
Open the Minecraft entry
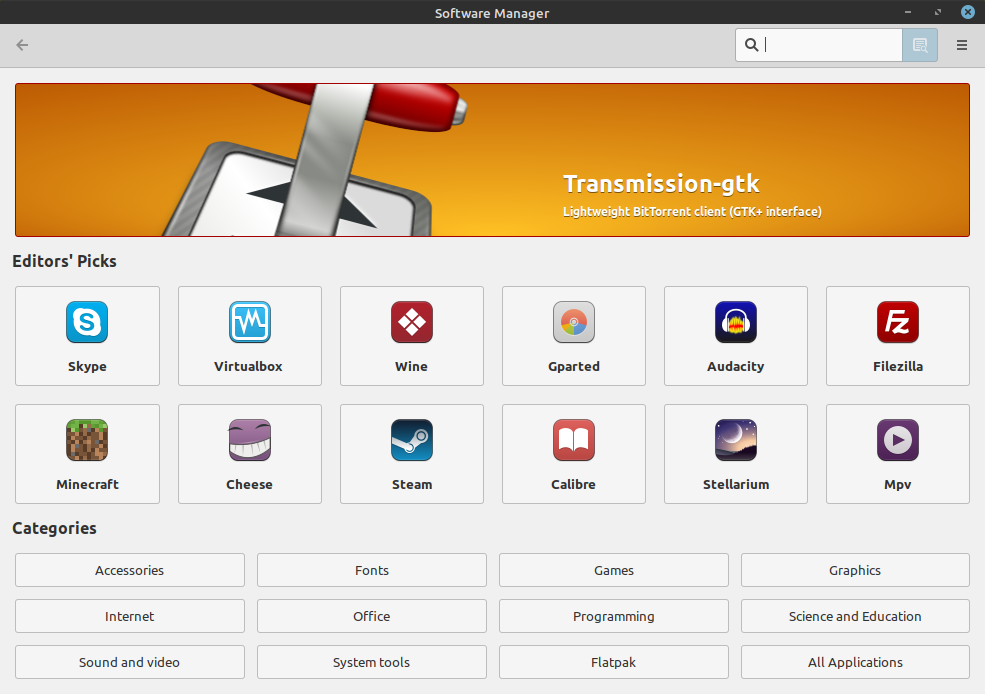pos(87,453)
